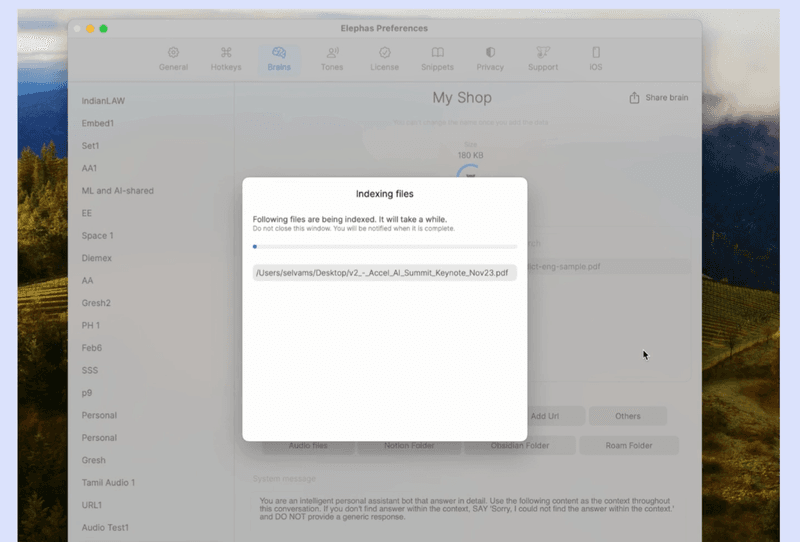Open the Privacy shield icon

pyautogui.click(x=490, y=53)
